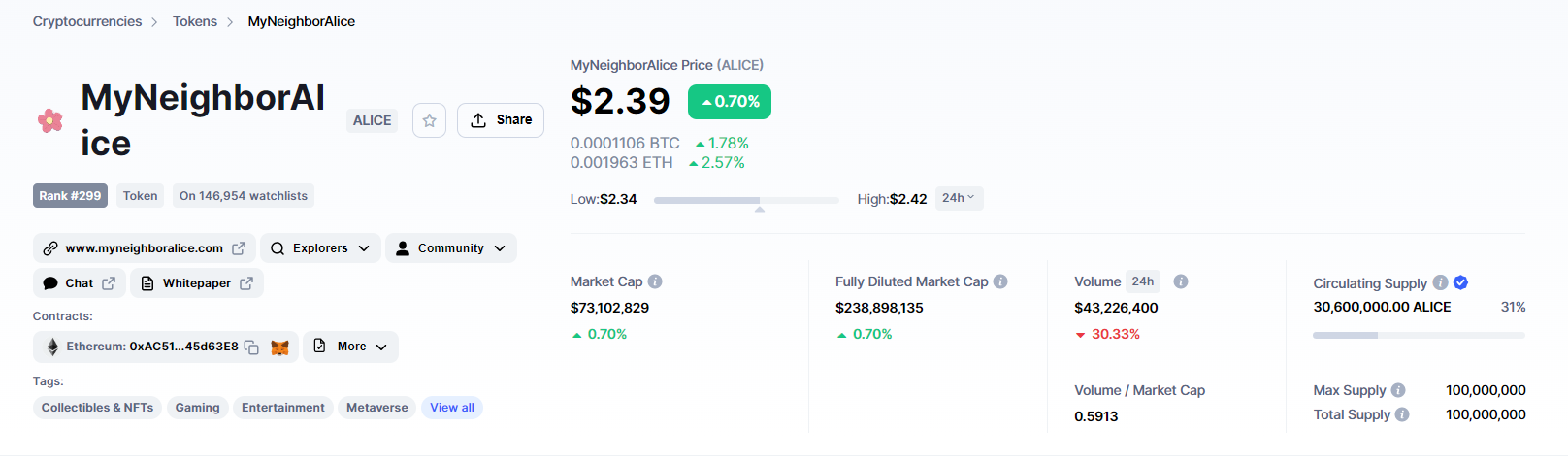Copy the Ethereum contract address
This screenshot has height=462, width=1568.
click(x=251, y=347)
